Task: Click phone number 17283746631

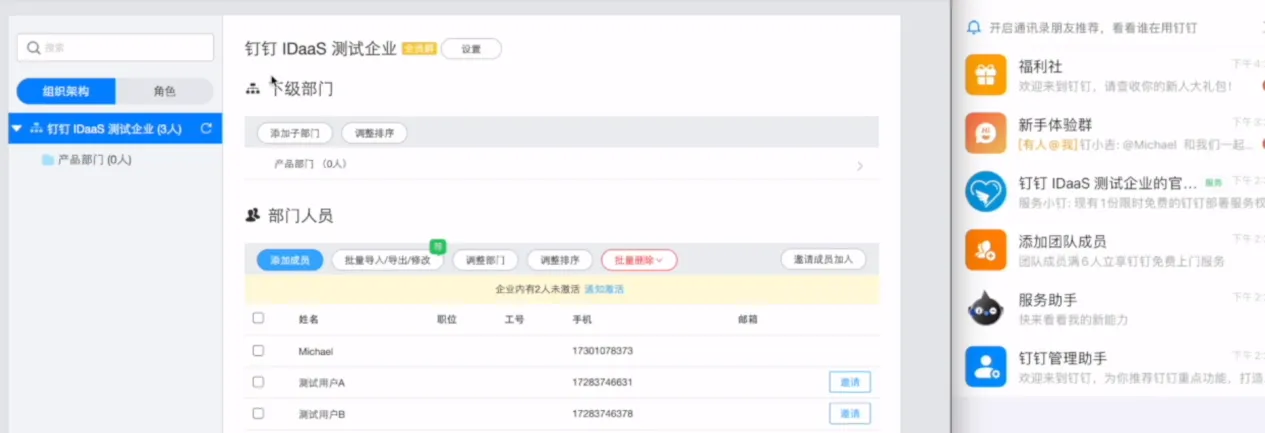Action: click(x=602, y=382)
